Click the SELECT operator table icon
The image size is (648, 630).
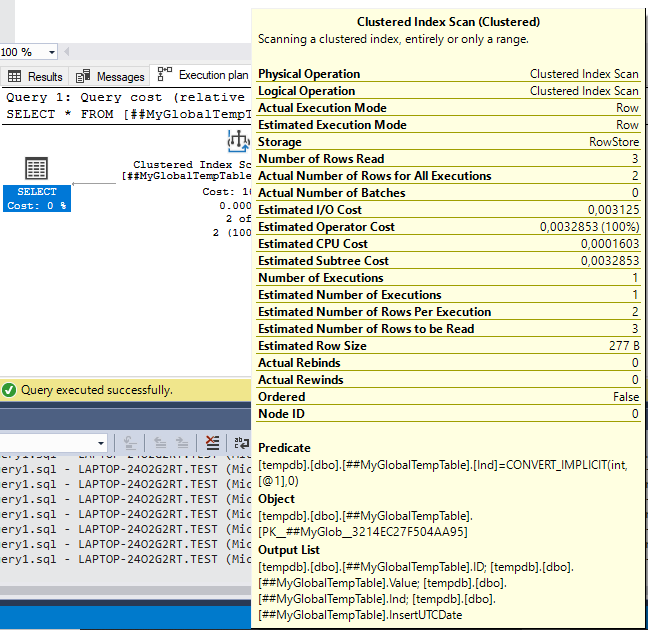coord(36,168)
